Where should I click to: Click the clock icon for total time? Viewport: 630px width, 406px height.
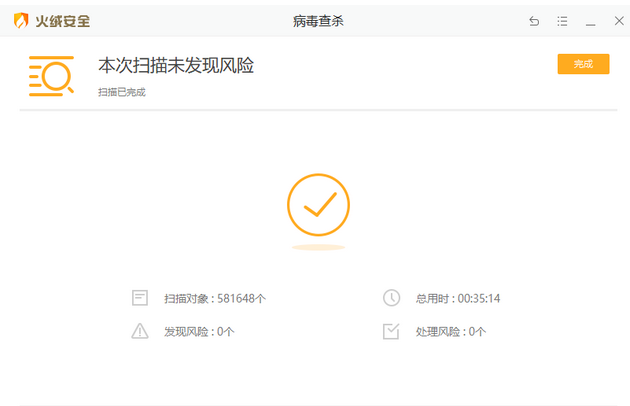click(391, 298)
